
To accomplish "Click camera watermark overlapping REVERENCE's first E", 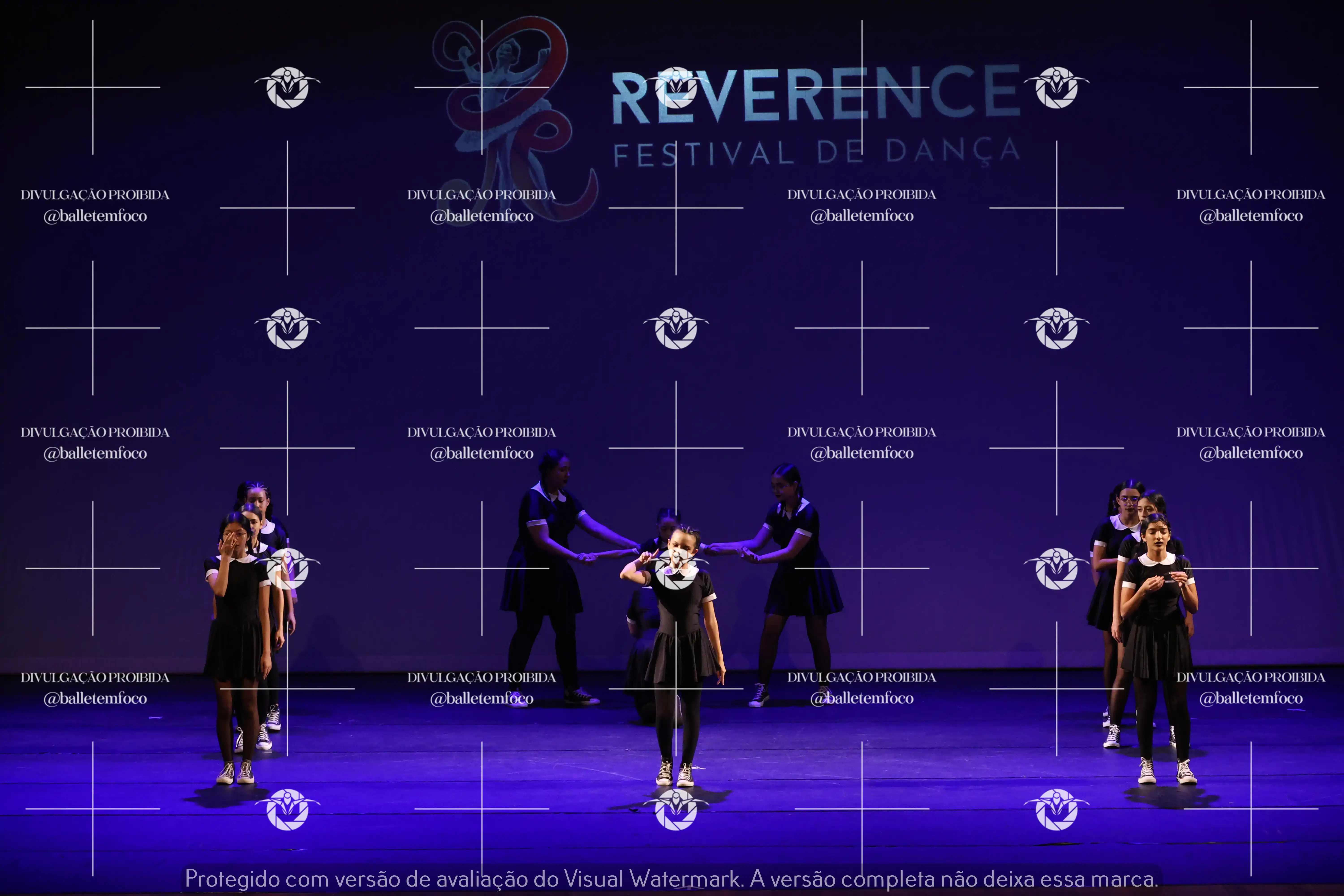I will 676,87.
